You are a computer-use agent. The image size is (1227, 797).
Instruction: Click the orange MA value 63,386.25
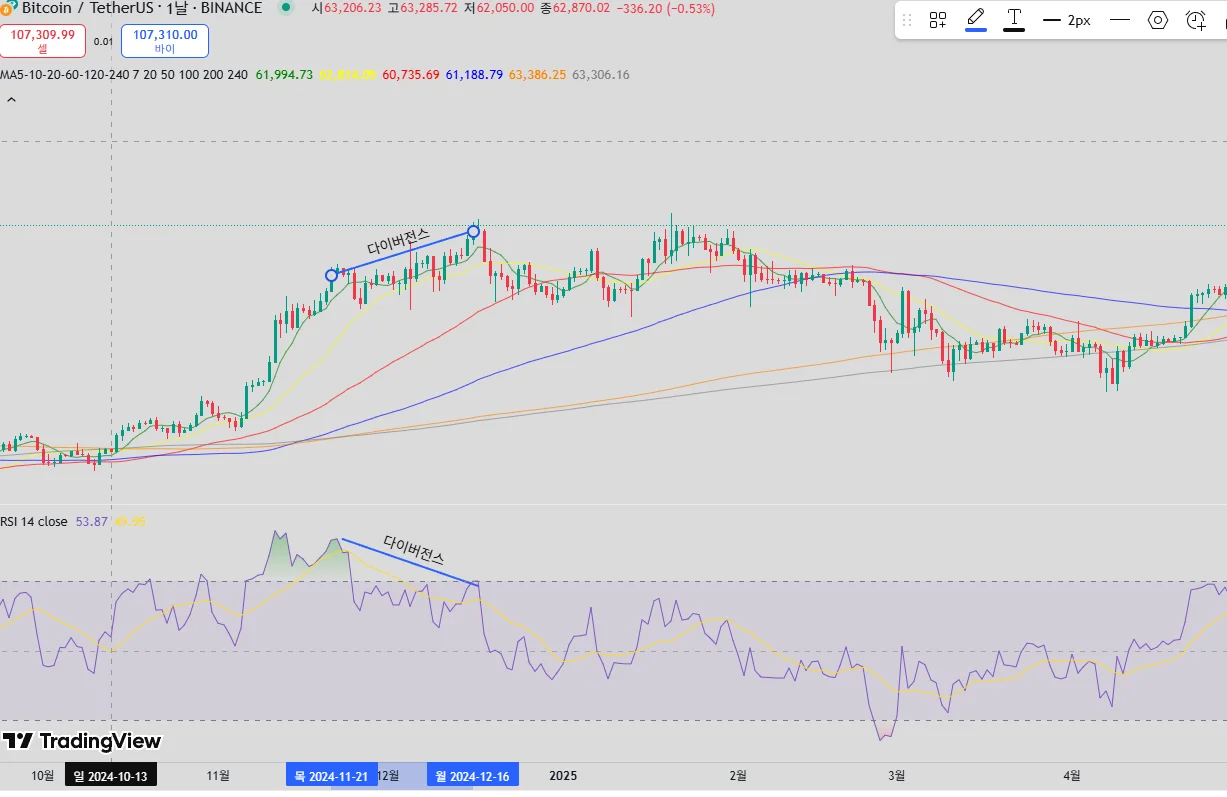537,75
